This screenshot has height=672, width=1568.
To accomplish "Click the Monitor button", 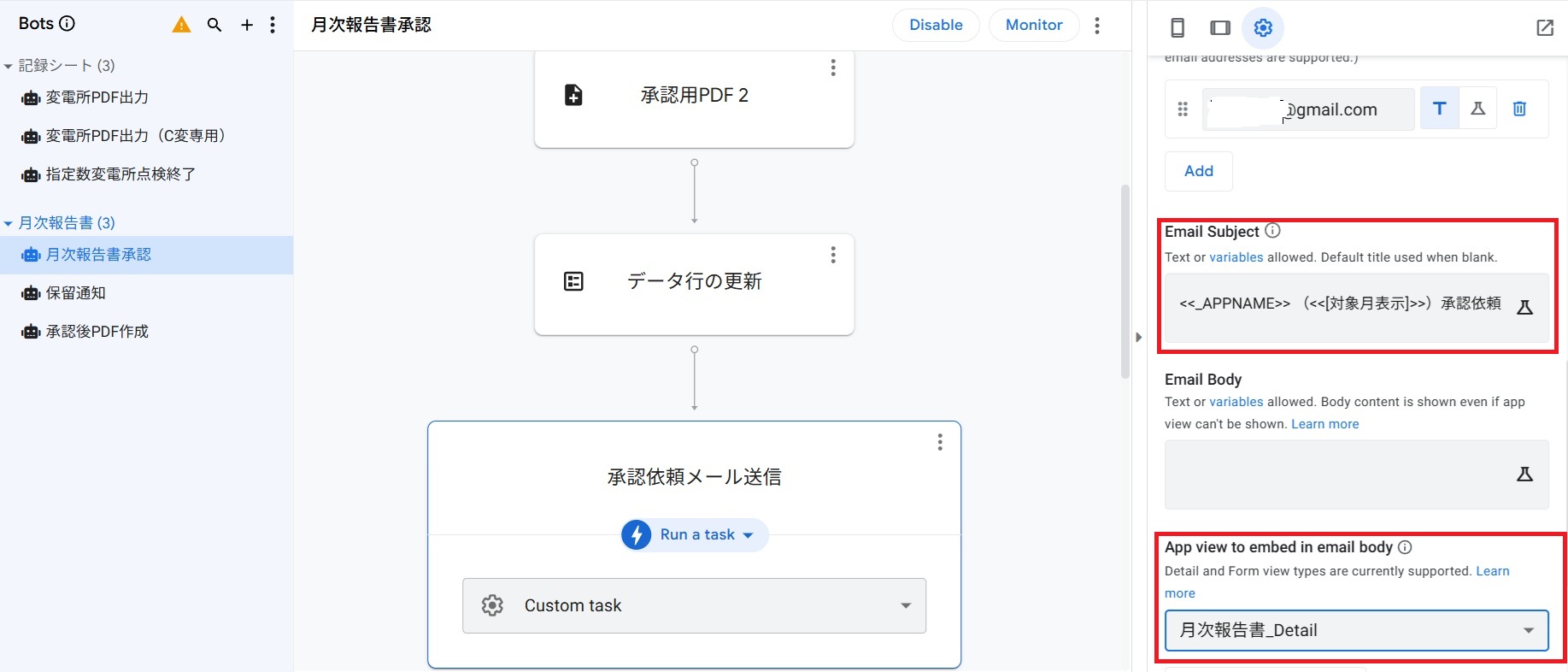I will click(x=1034, y=25).
